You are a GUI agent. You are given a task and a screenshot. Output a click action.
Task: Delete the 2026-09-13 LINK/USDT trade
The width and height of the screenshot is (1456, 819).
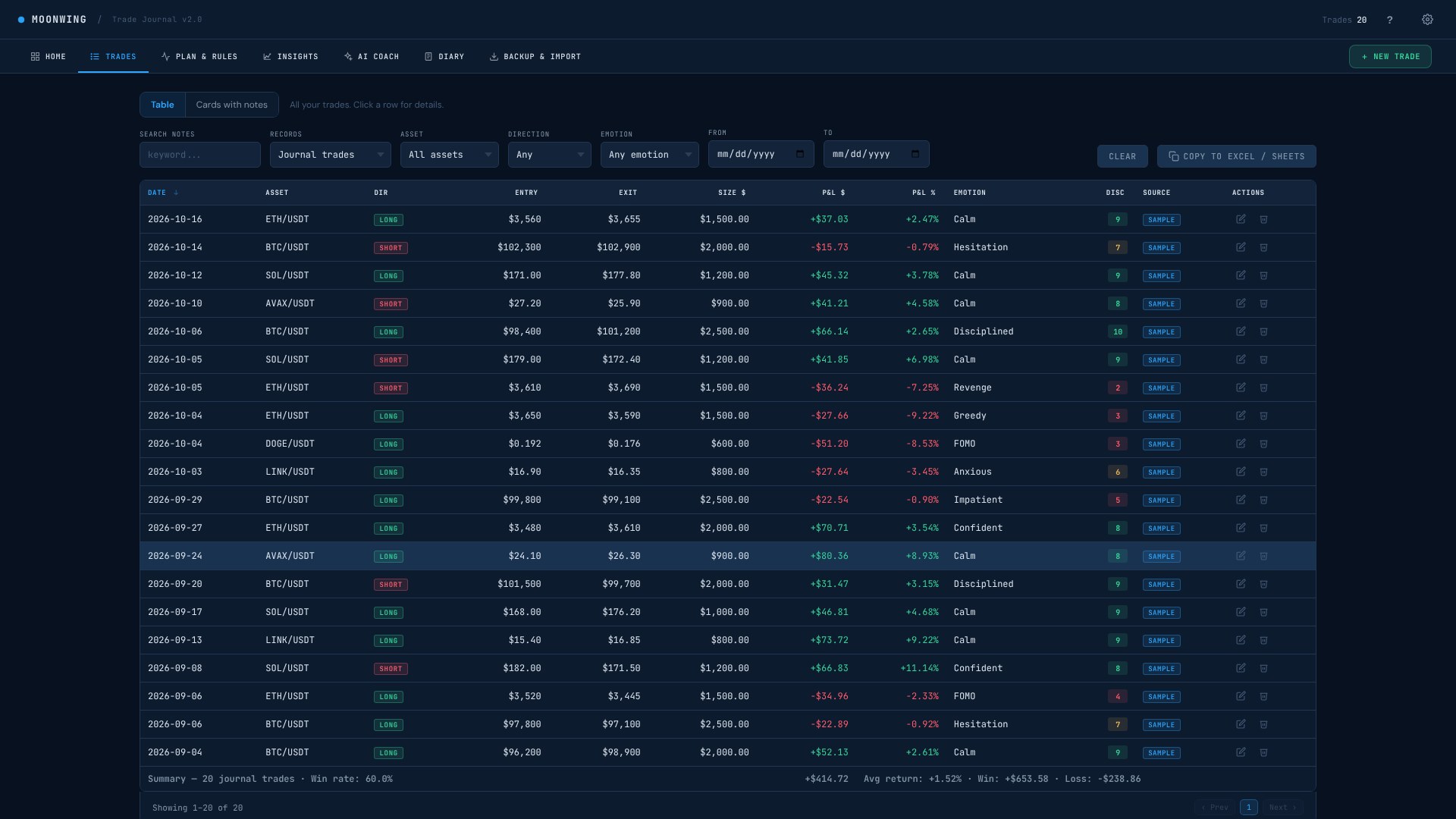point(1263,640)
